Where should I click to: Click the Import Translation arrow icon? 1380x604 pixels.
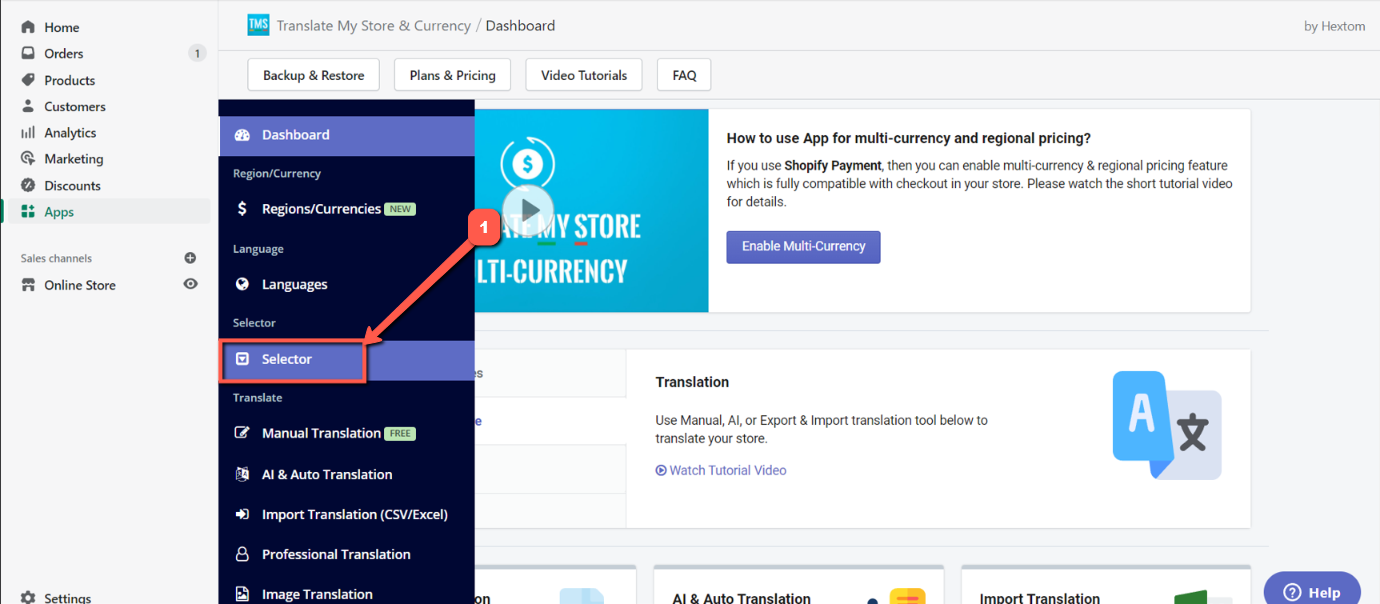click(x=242, y=514)
